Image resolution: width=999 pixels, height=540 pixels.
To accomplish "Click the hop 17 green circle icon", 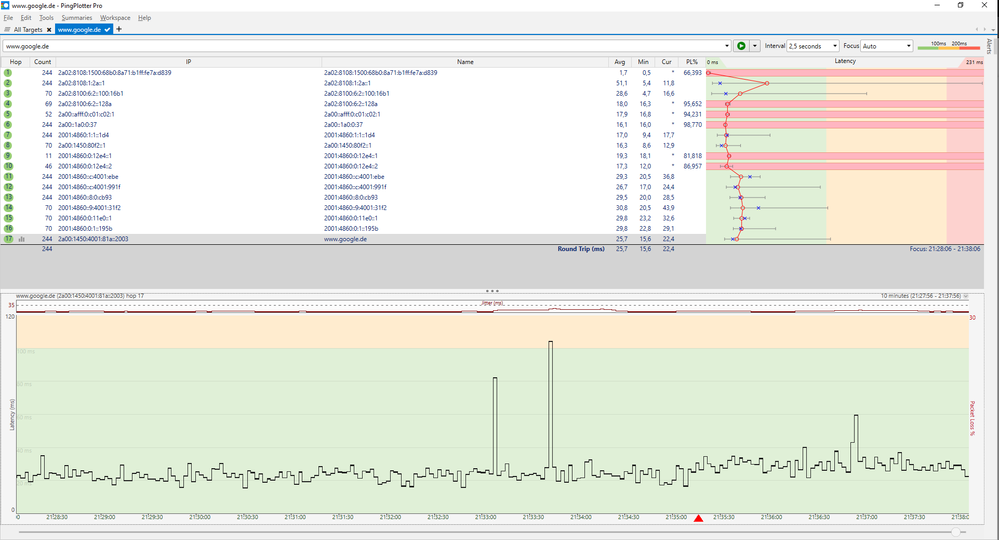I will click(8, 239).
